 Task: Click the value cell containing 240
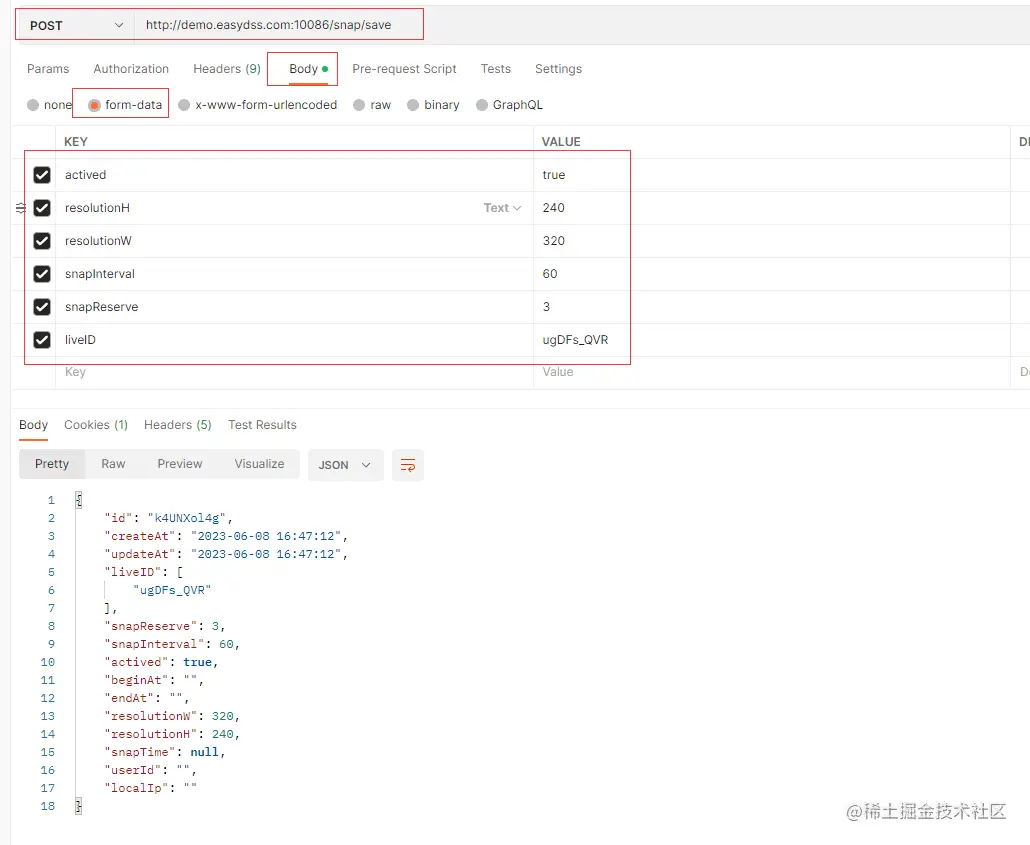coord(771,208)
